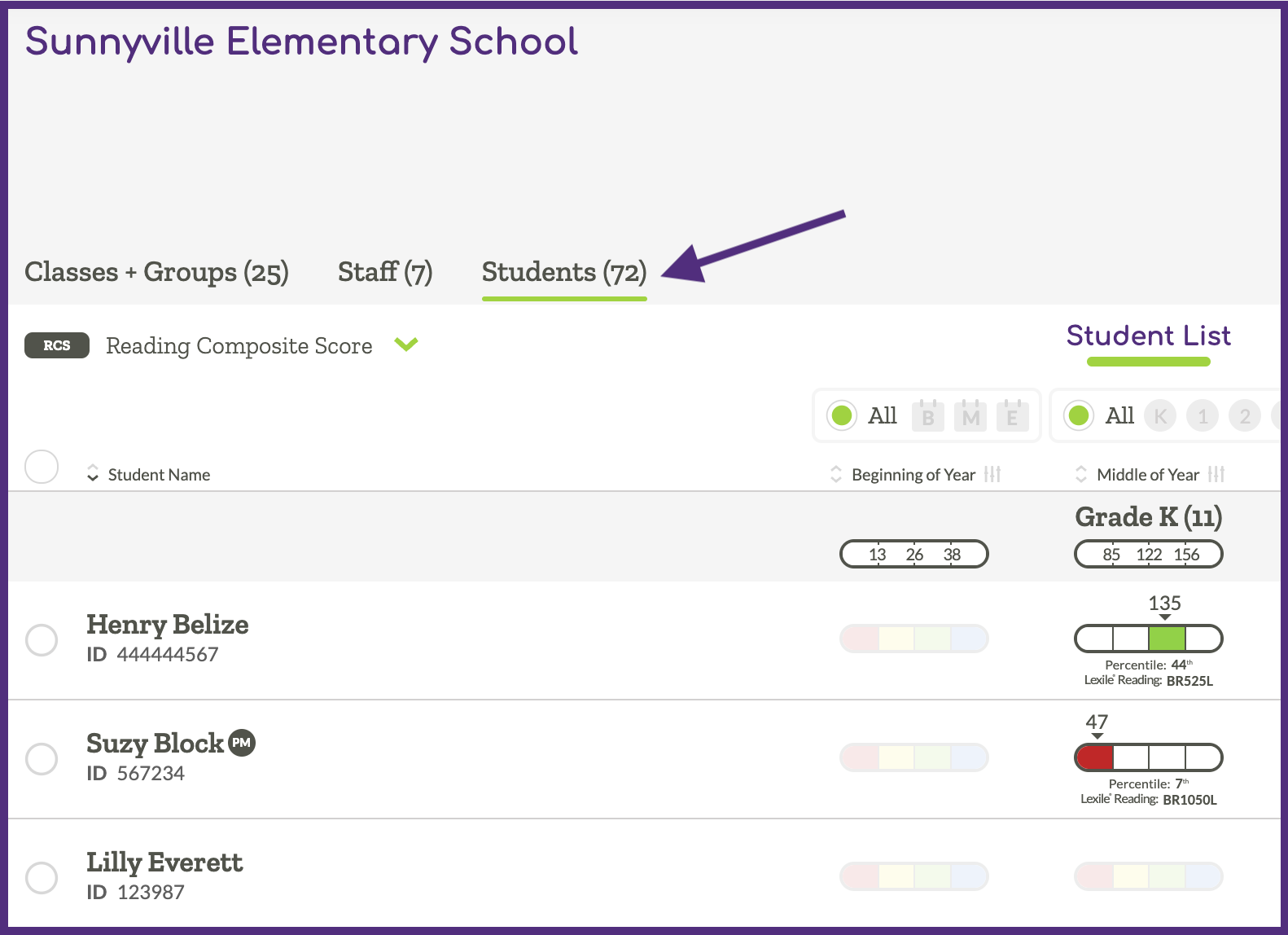Click the RCS badge icon

coord(56,345)
